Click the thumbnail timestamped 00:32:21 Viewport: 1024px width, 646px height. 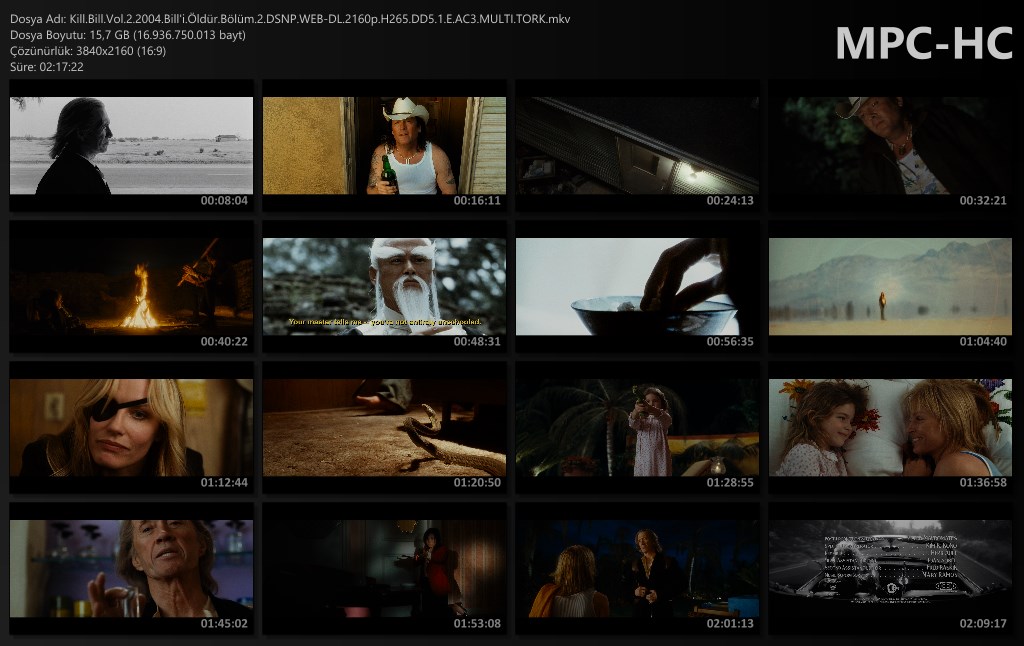tap(890, 146)
